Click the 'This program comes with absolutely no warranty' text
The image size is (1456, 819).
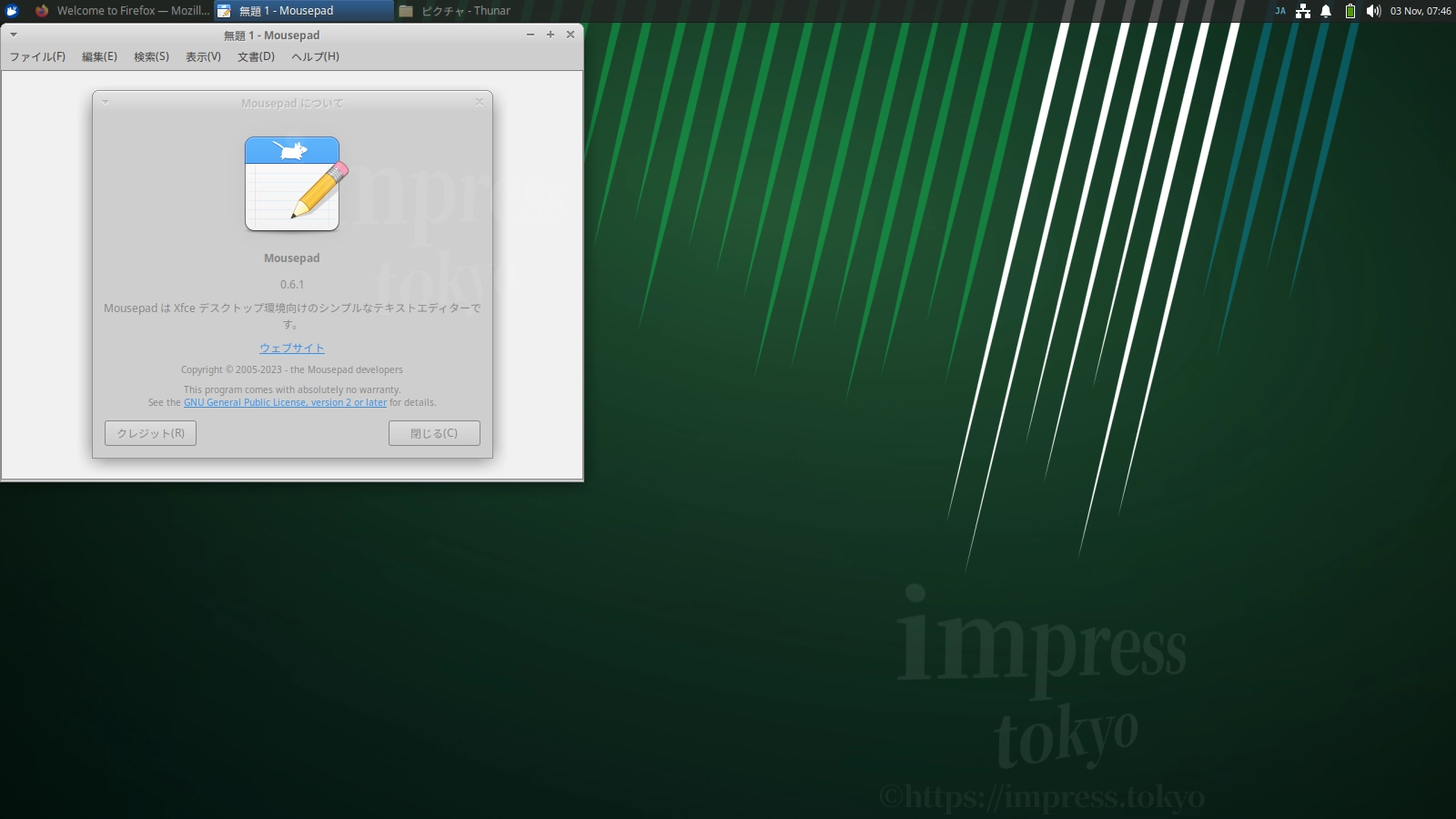point(292,389)
